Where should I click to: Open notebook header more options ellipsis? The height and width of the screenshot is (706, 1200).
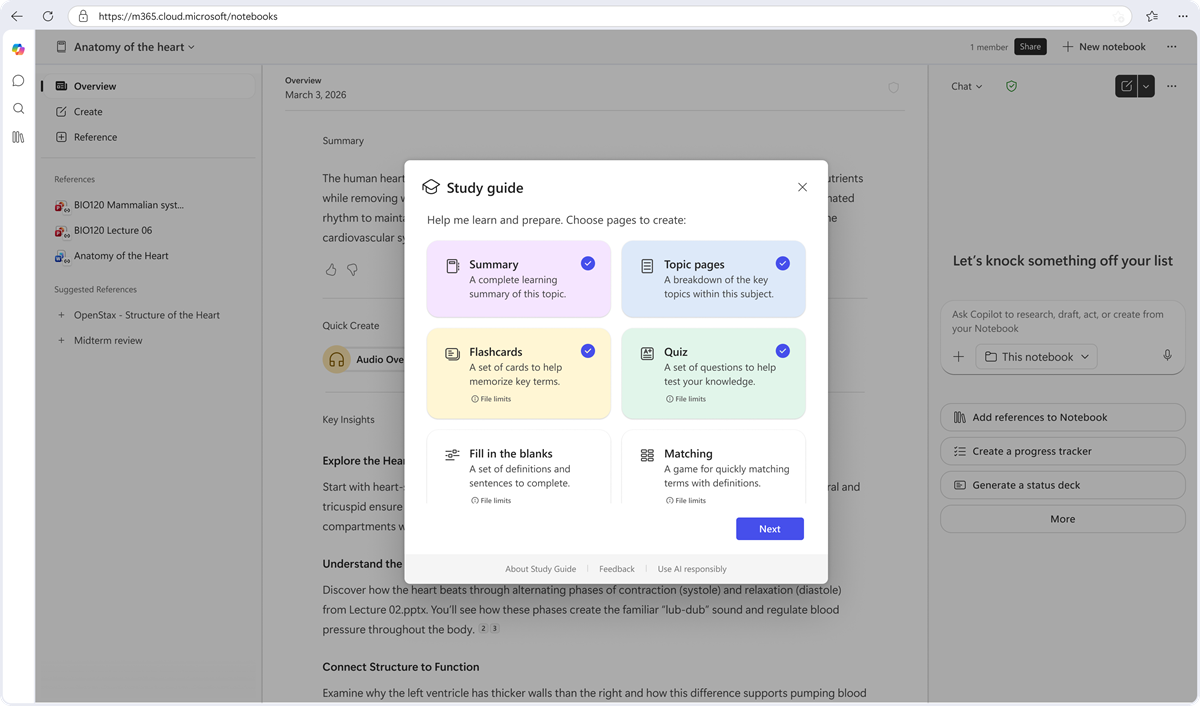(x=1171, y=47)
